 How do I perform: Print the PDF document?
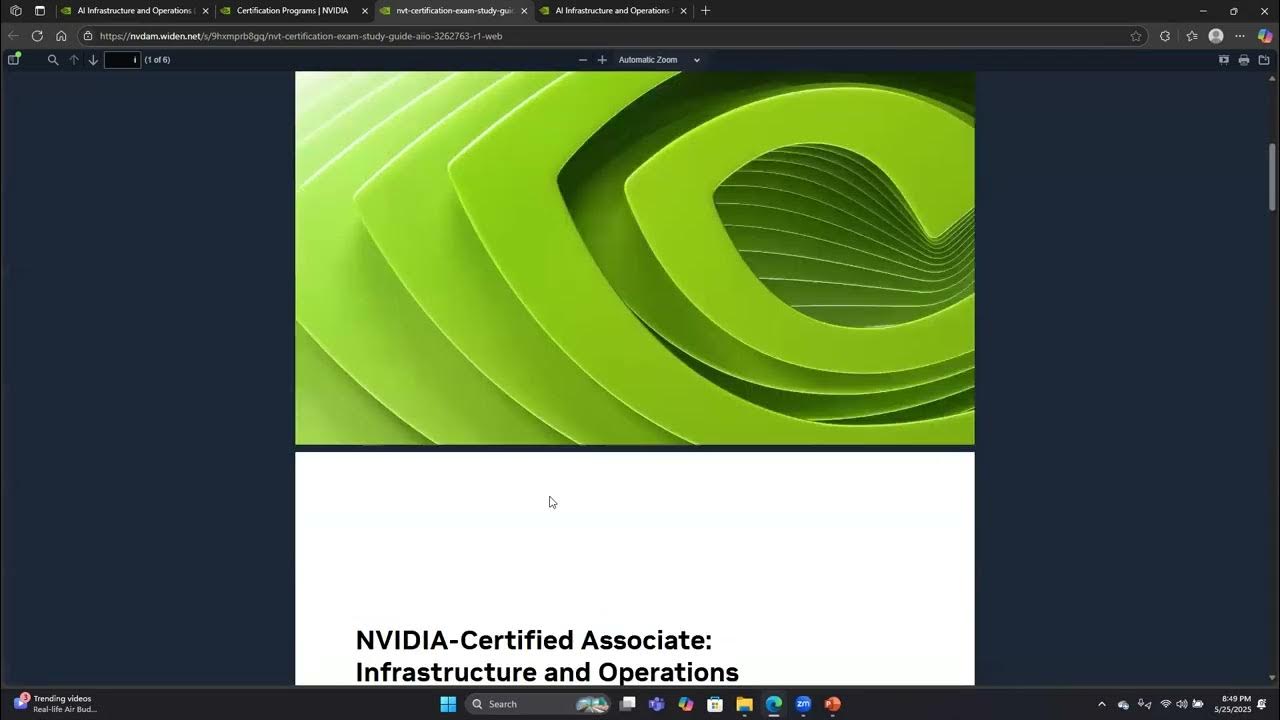click(1244, 60)
